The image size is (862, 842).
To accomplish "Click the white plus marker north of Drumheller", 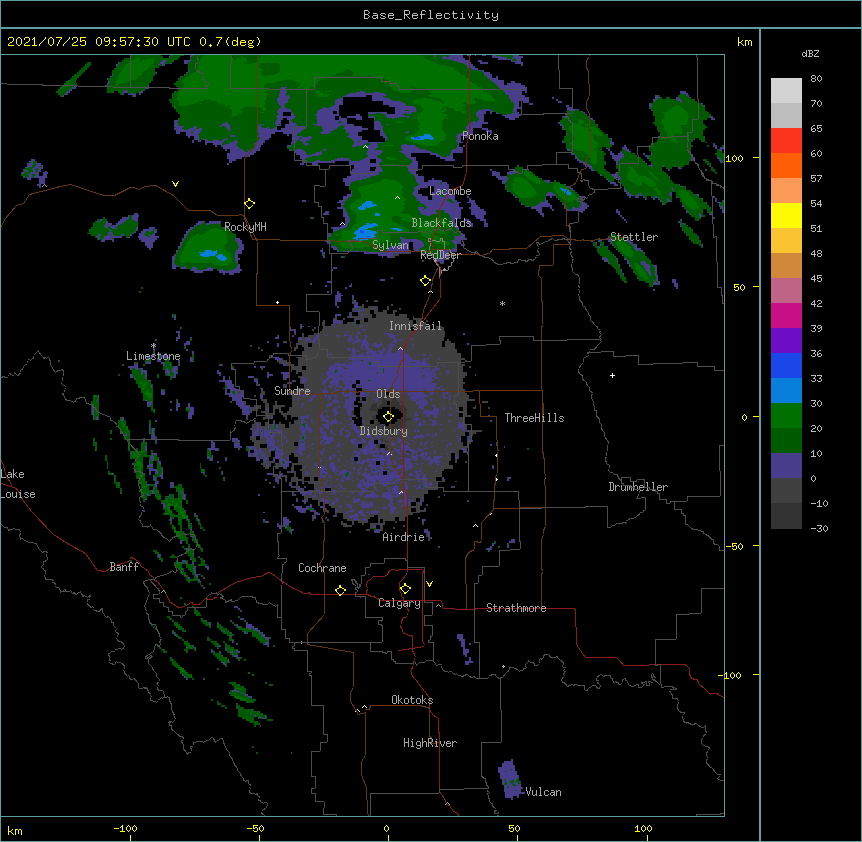I will pos(612,375).
